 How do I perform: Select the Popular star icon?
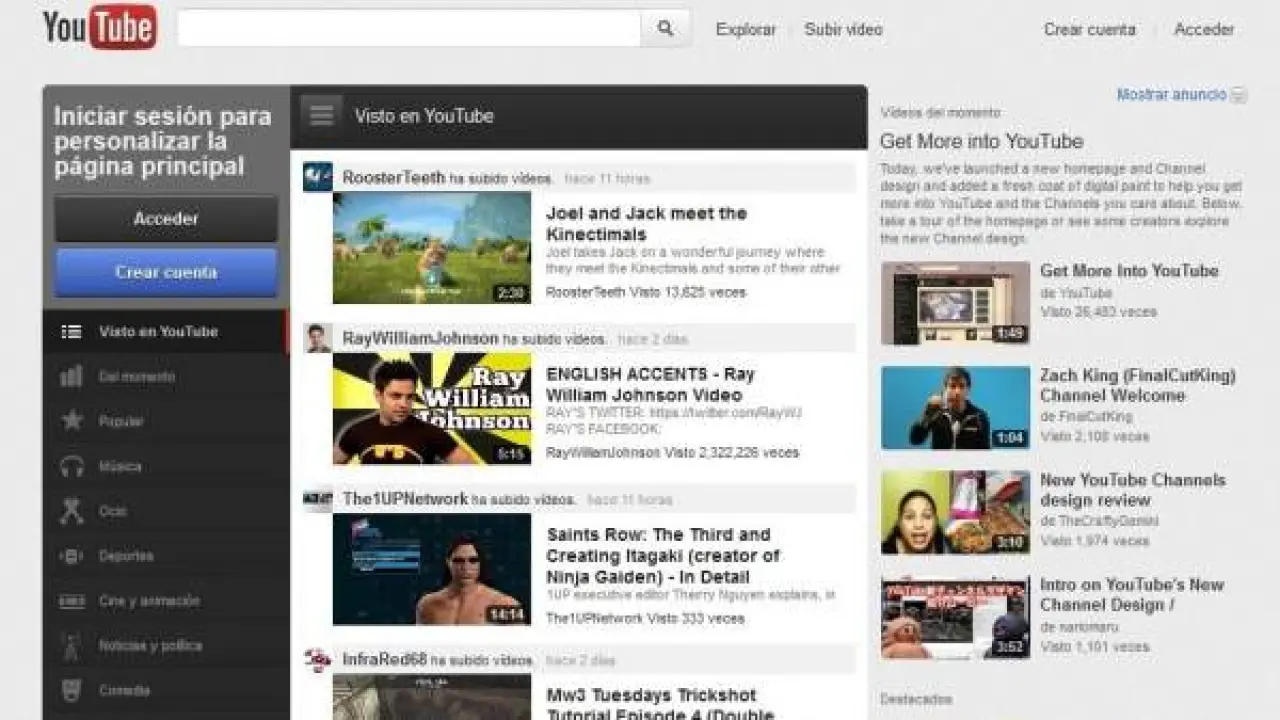coord(72,421)
